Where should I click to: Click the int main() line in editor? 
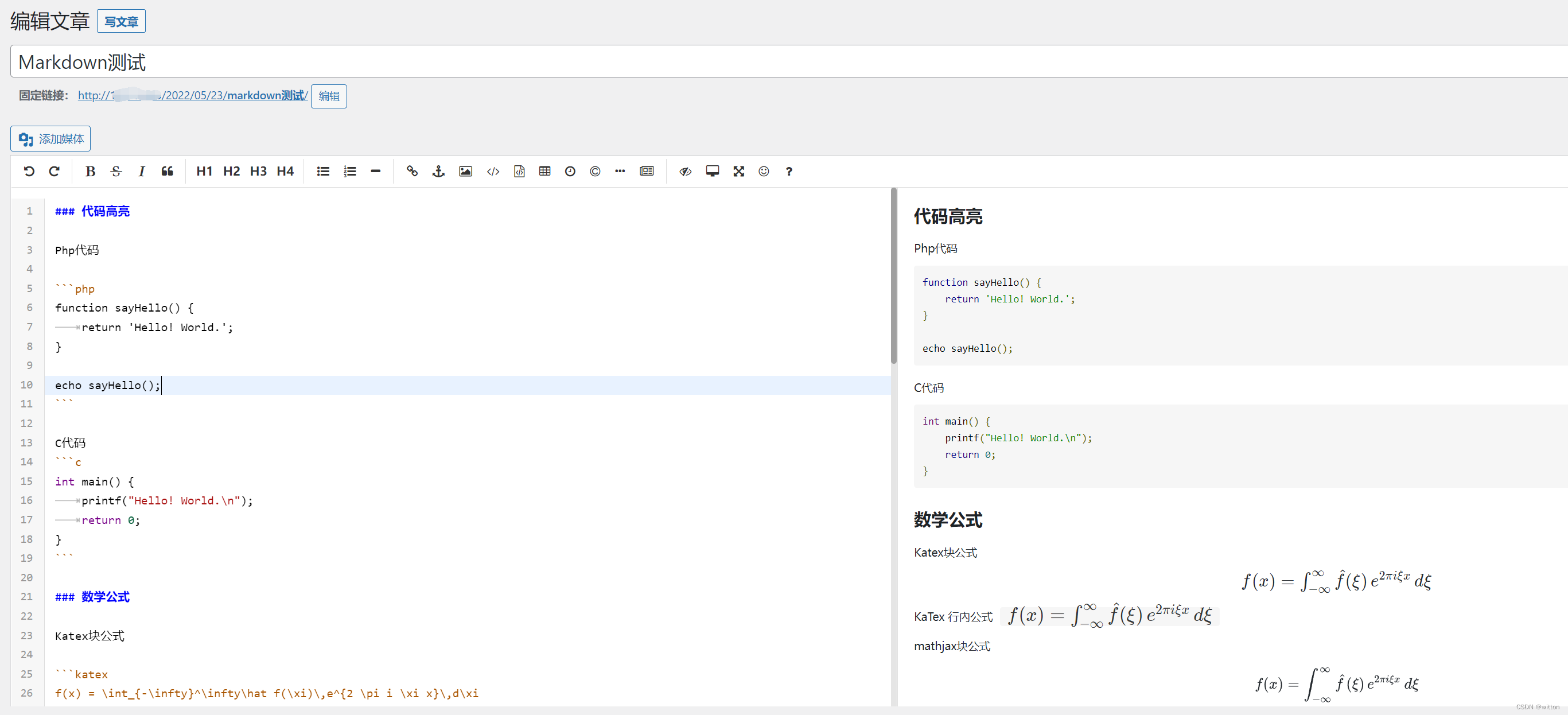(94, 482)
